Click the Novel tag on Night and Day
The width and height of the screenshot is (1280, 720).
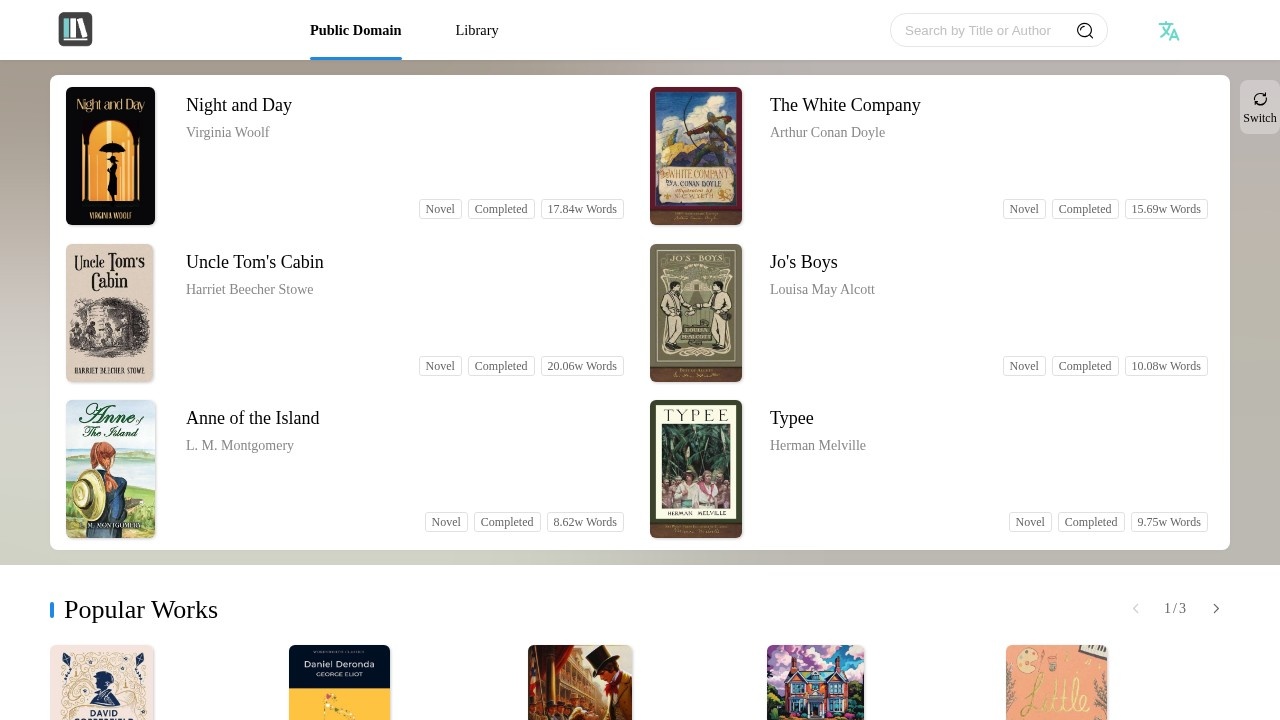pos(440,209)
